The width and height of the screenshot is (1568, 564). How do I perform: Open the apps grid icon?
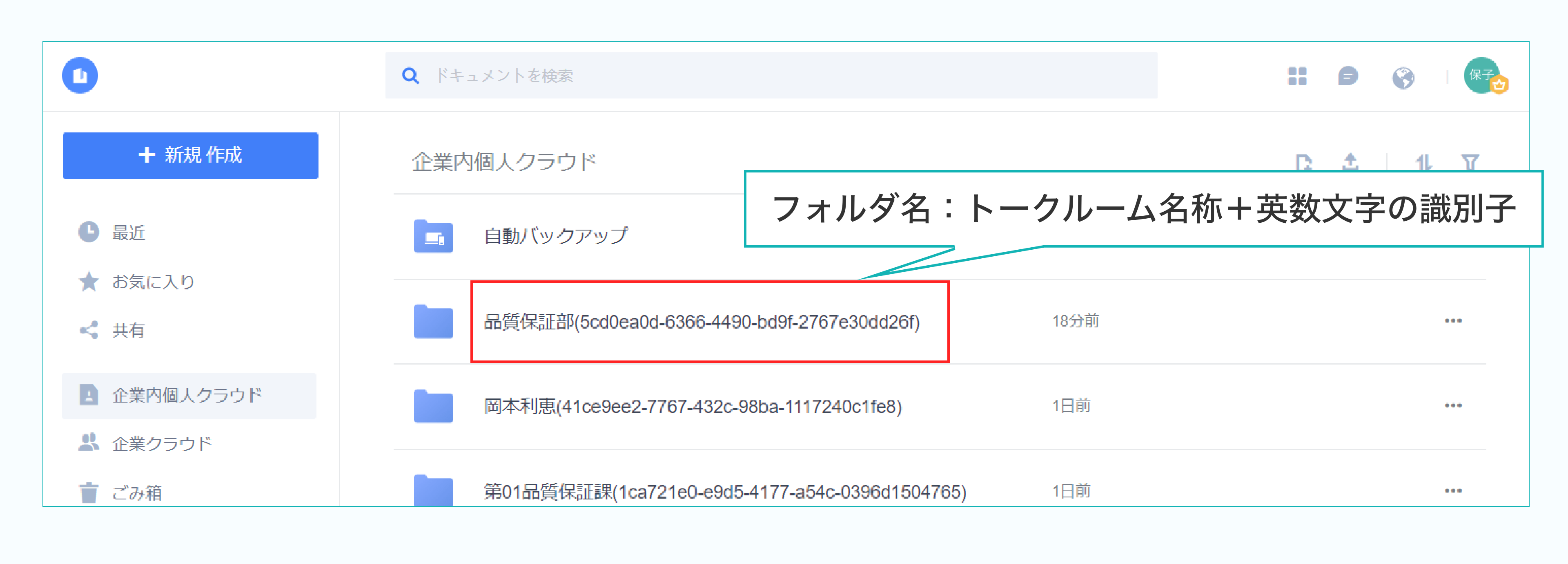tap(1297, 76)
